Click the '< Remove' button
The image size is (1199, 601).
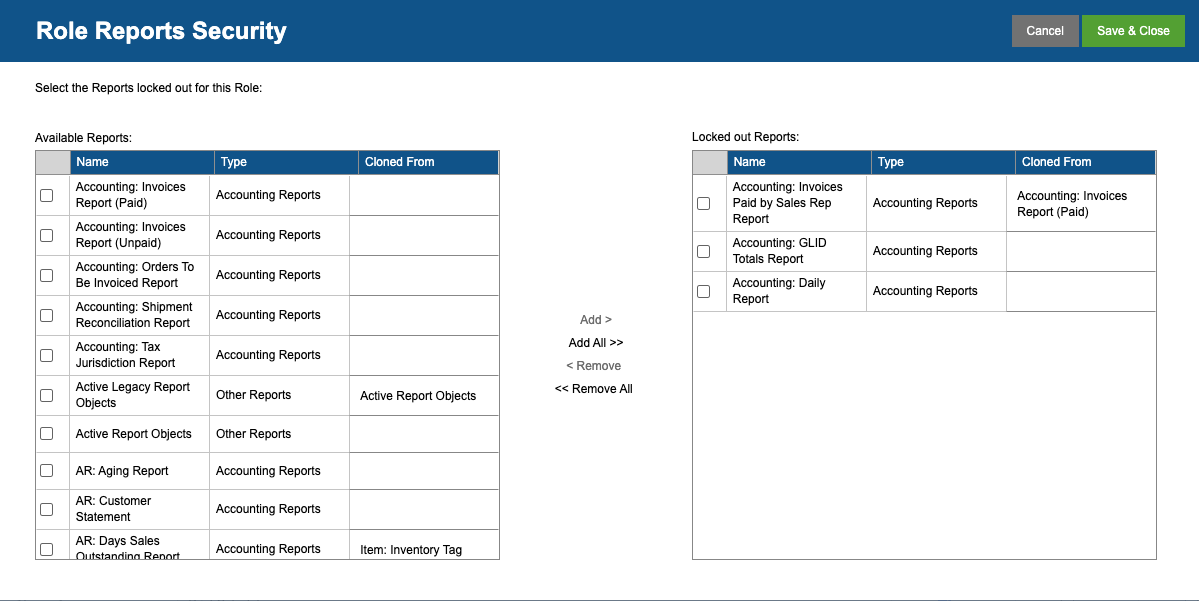pos(593,365)
